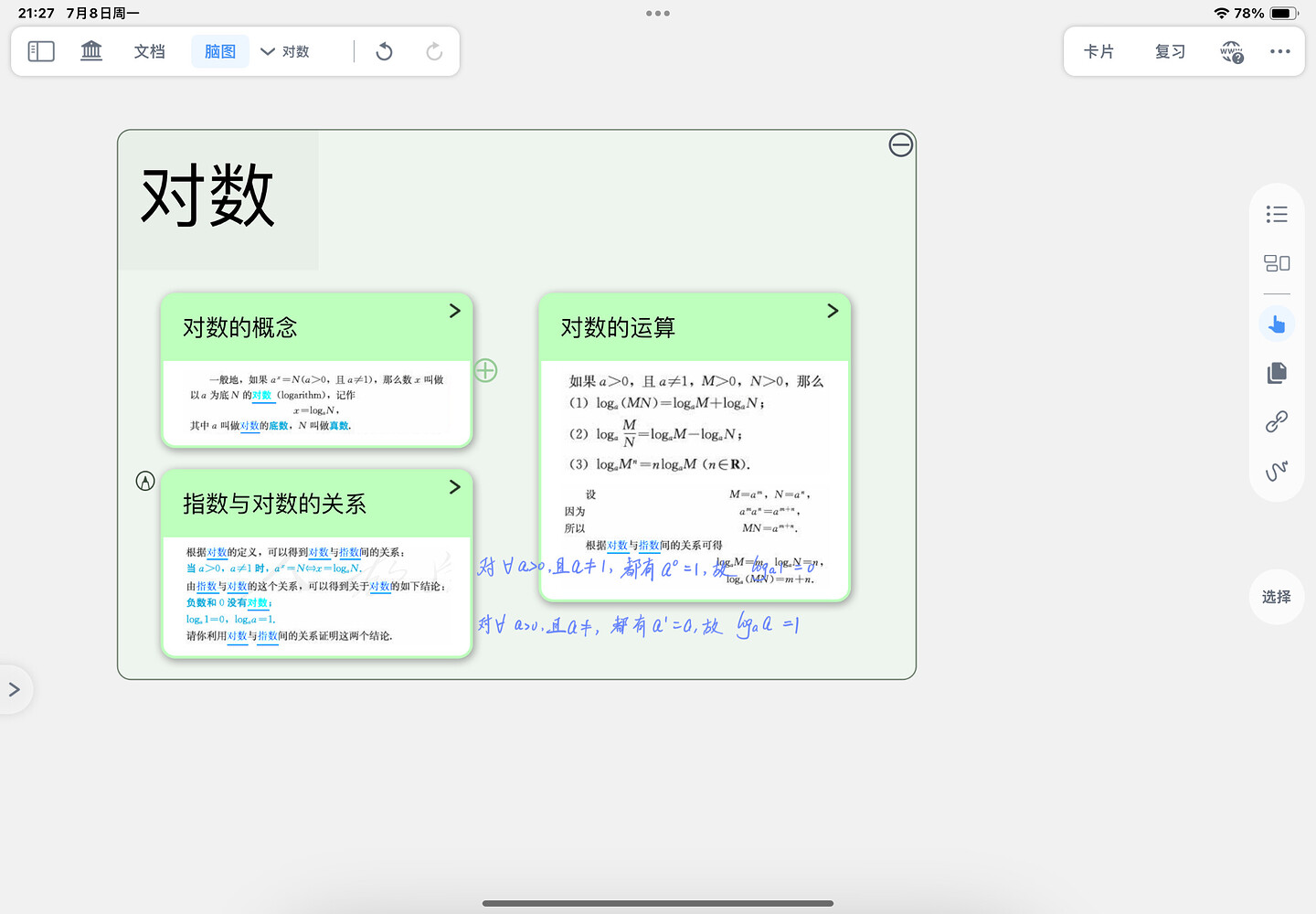Open the 对数 dropdown in toolbar

[285, 51]
